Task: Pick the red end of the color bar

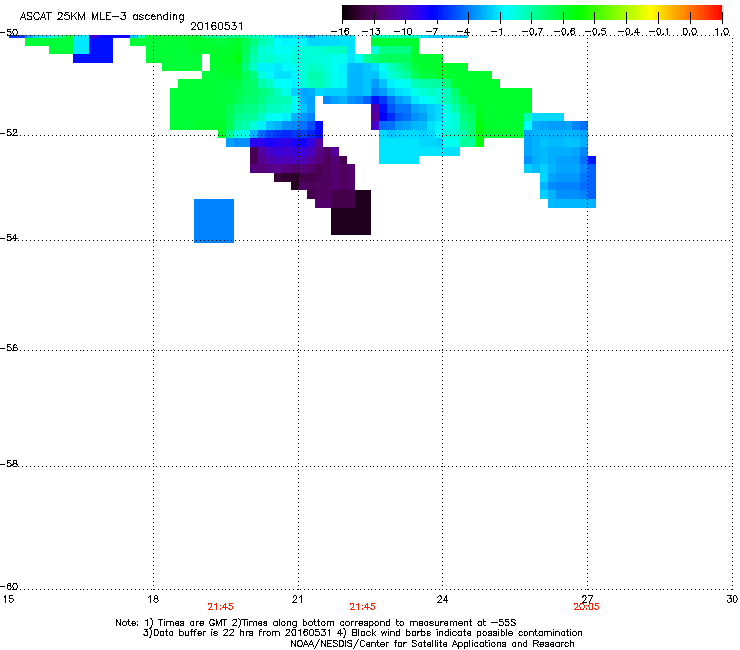Action: point(715,13)
